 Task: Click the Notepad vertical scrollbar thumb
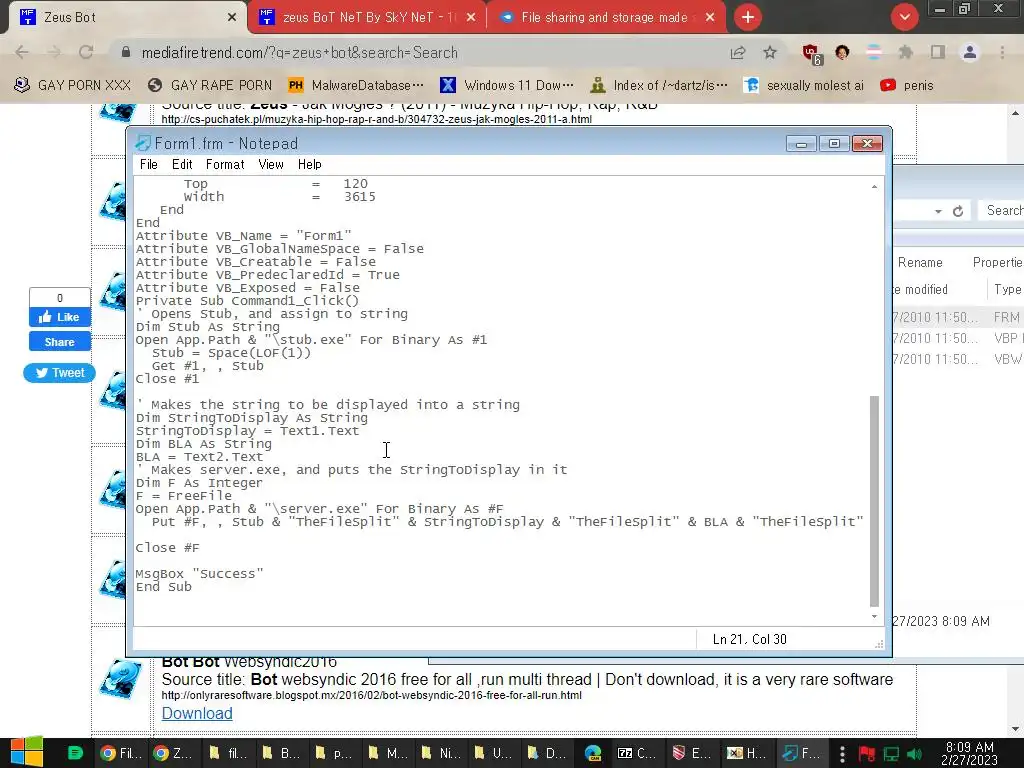pos(874,501)
